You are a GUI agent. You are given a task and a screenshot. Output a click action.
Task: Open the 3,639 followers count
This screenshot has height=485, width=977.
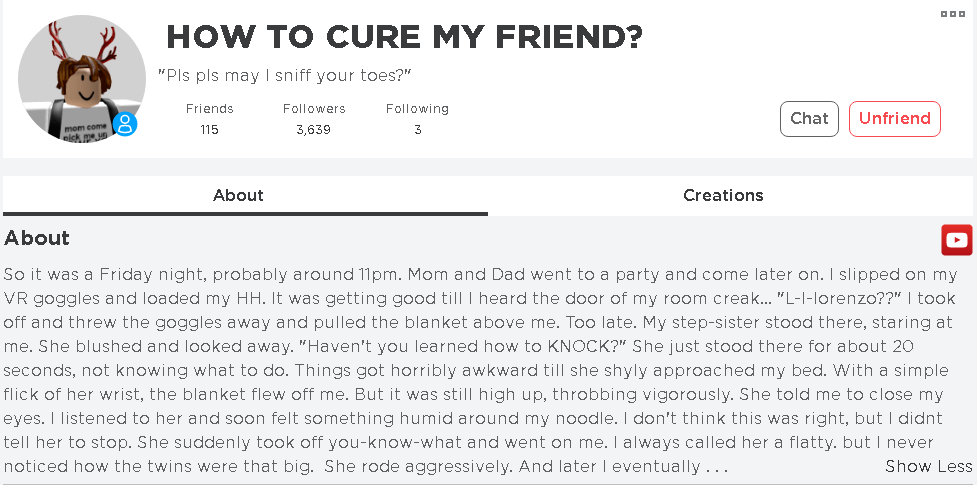[313, 130]
